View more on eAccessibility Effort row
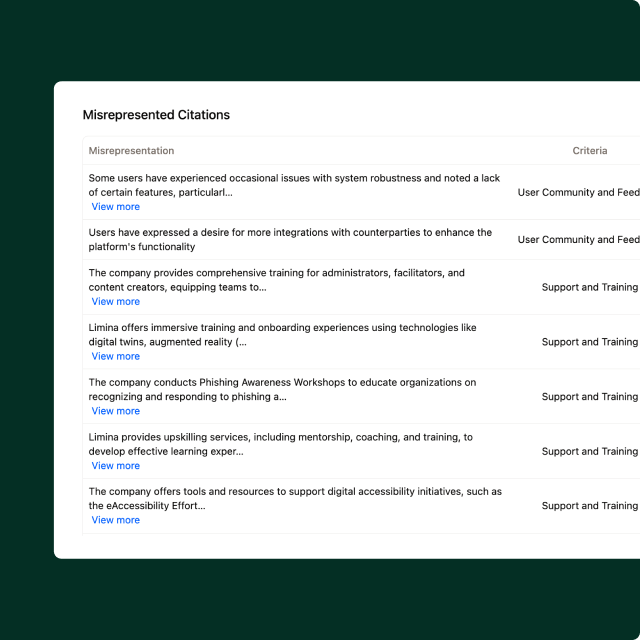Viewport: 640px width, 640px height. pyautogui.click(x=116, y=520)
